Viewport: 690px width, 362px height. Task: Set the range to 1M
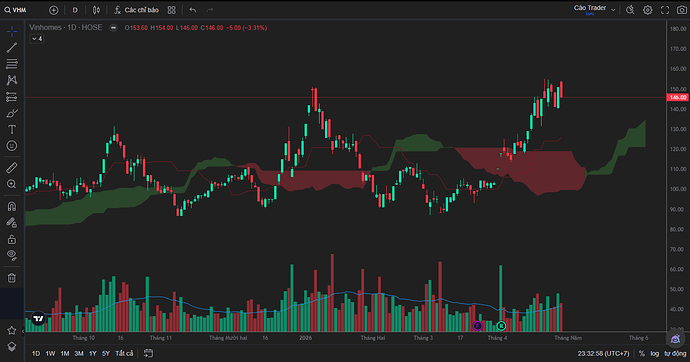point(65,353)
